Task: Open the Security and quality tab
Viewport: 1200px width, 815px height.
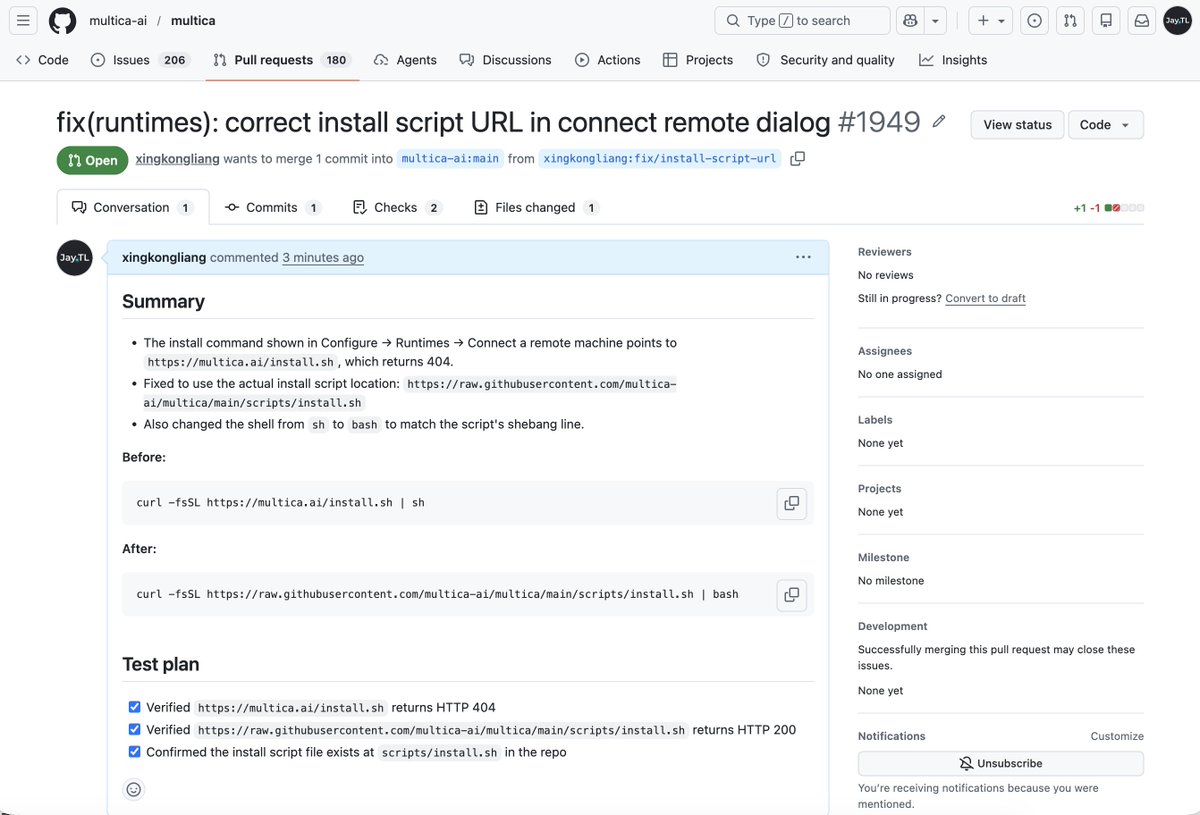Action: 825,60
